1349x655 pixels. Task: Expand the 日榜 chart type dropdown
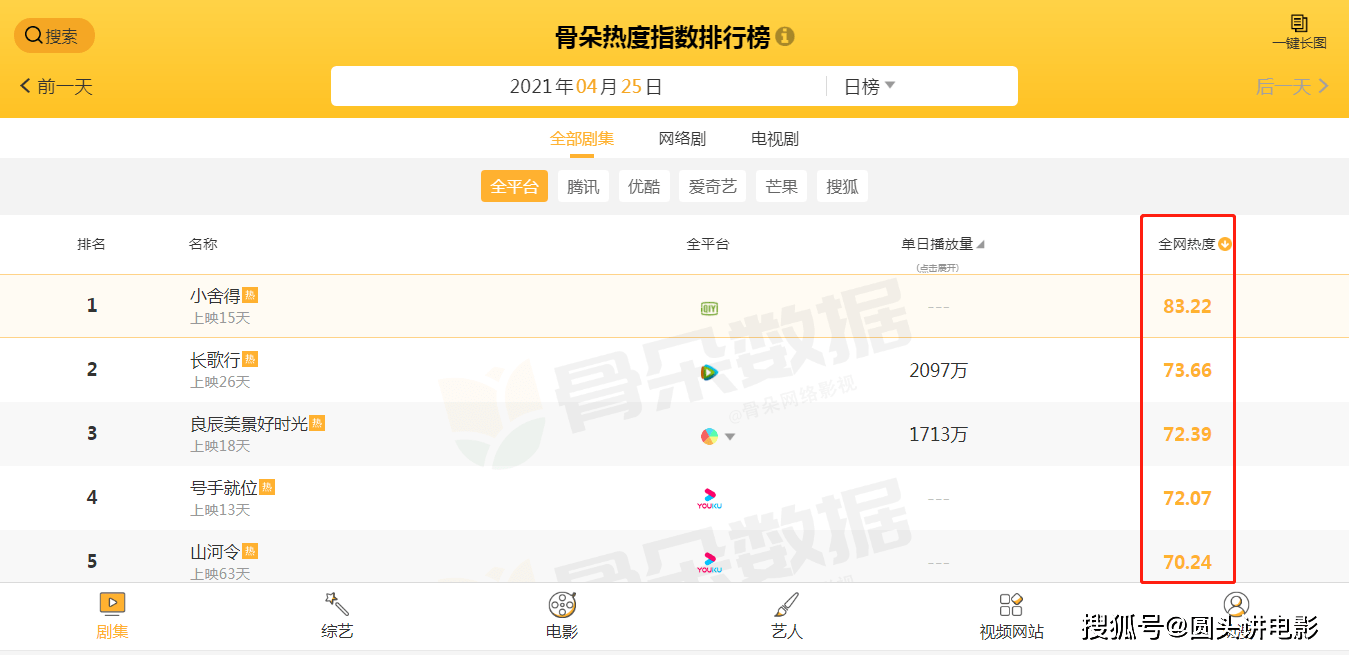coord(870,86)
